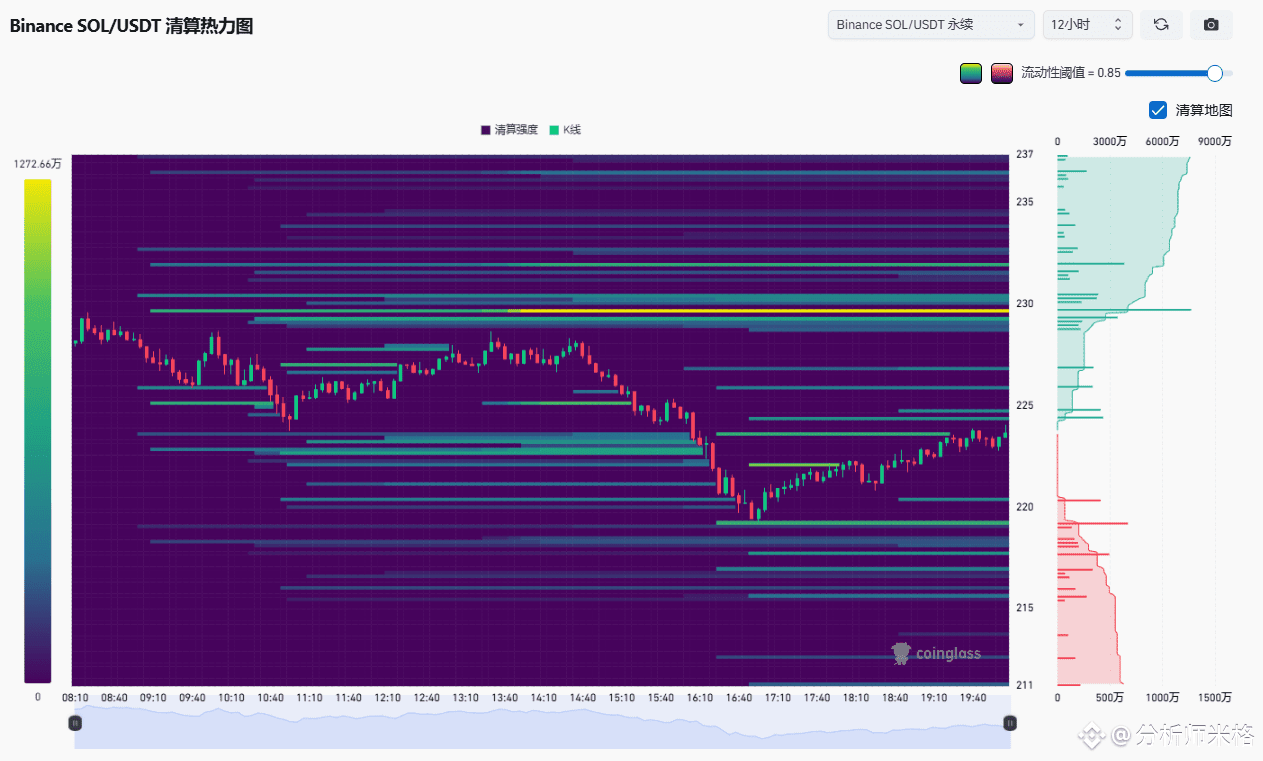1263x761 pixels.
Task: Click the intensity color scale bar
Action: point(37,431)
